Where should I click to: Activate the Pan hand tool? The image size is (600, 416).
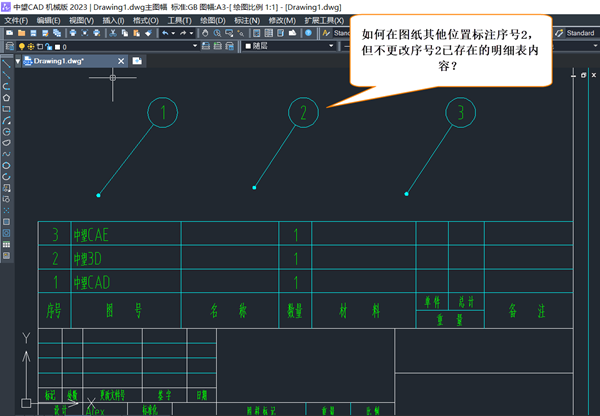(x=205, y=33)
